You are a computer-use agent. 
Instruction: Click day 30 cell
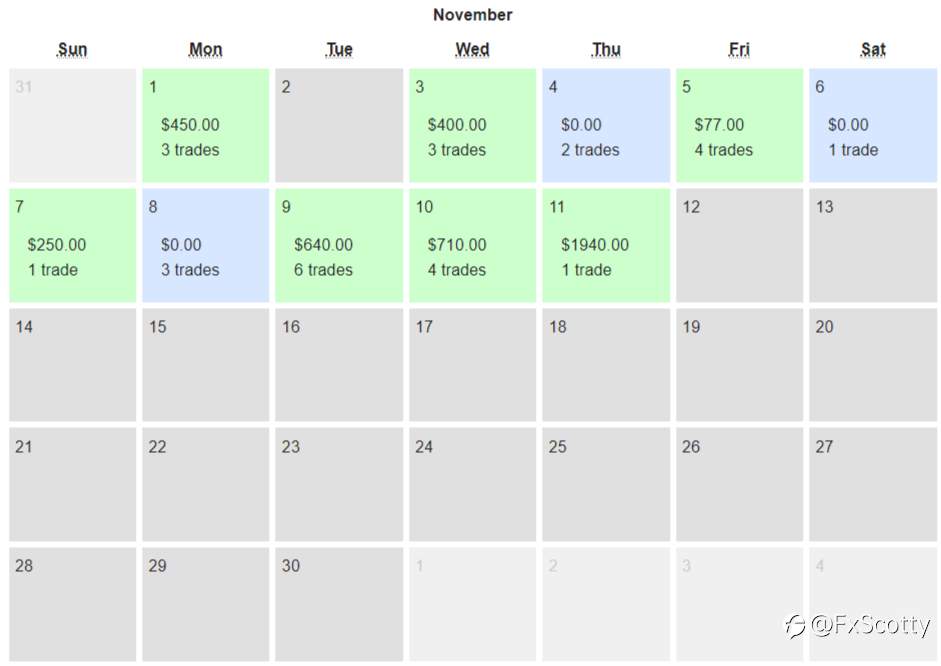[x=339, y=604]
